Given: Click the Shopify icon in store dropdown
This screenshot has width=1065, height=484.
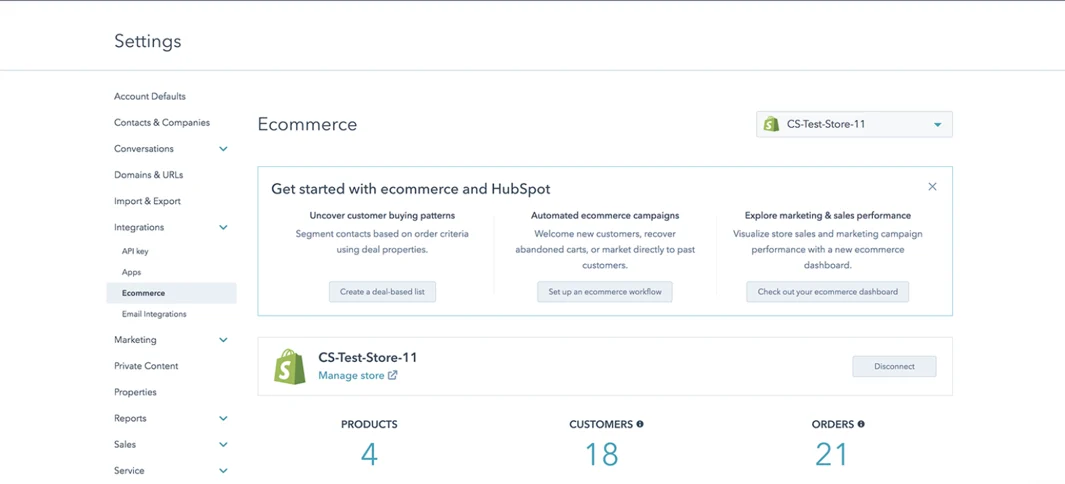Looking at the screenshot, I should (770, 124).
